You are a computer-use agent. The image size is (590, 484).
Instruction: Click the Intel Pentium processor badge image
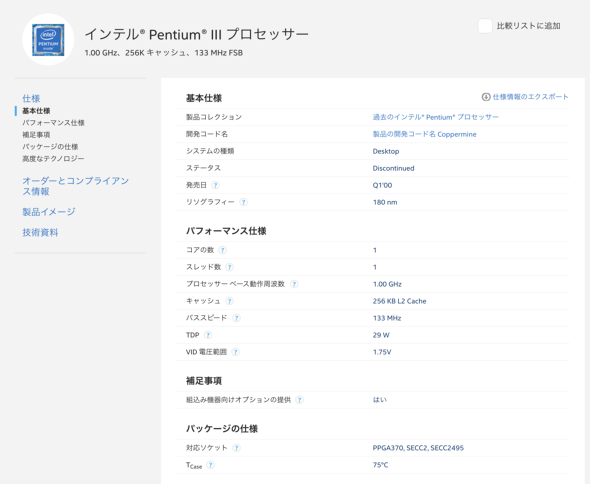48,40
